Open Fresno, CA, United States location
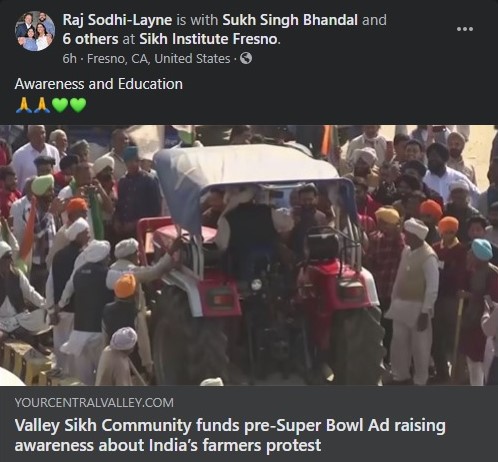The width and height of the screenshot is (498, 462). click(159, 59)
